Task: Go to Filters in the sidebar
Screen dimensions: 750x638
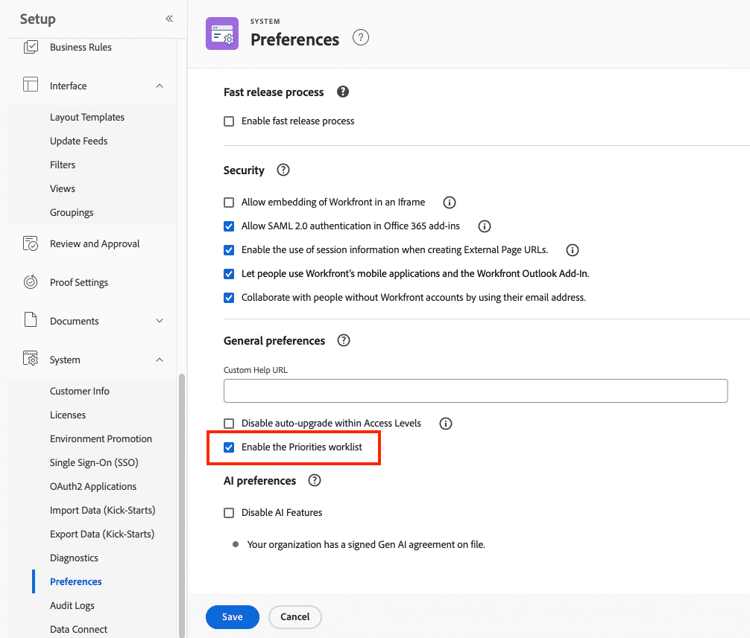Action: [x=63, y=165]
